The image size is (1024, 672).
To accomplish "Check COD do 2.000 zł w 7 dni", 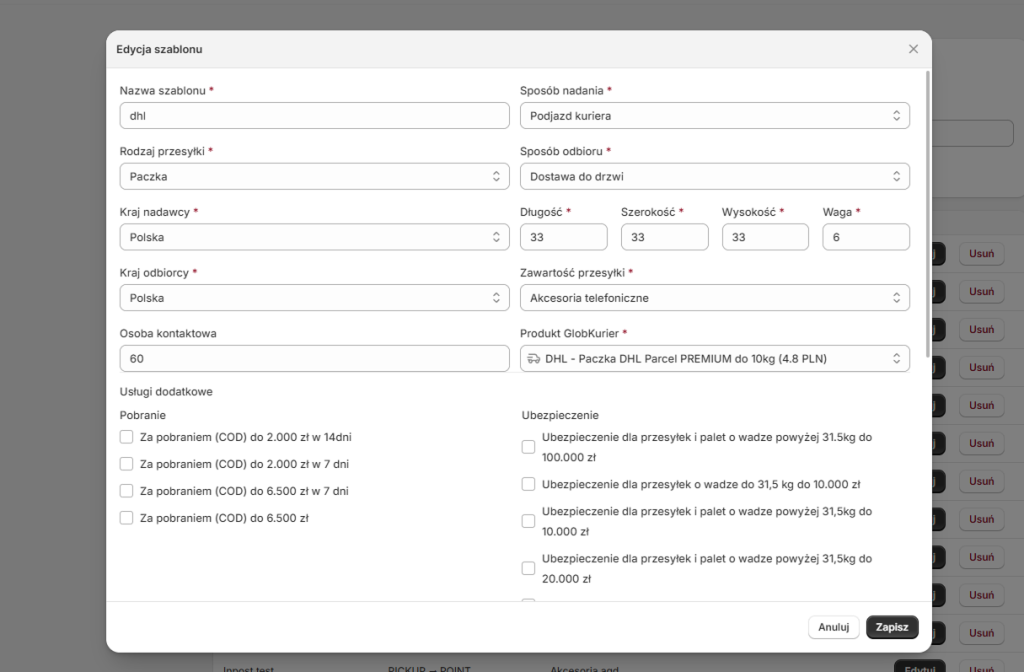I will pos(127,464).
